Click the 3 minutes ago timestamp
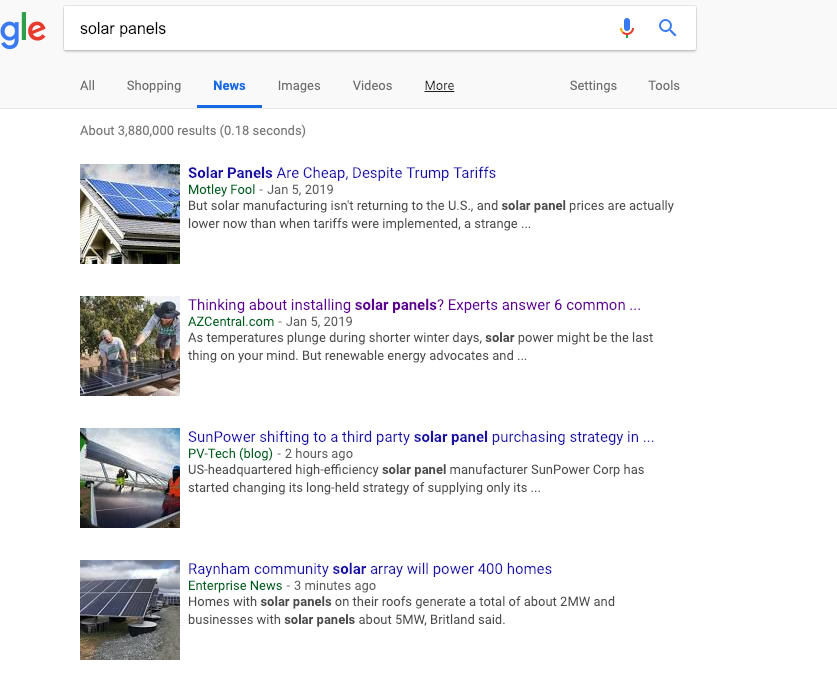 pos(335,585)
